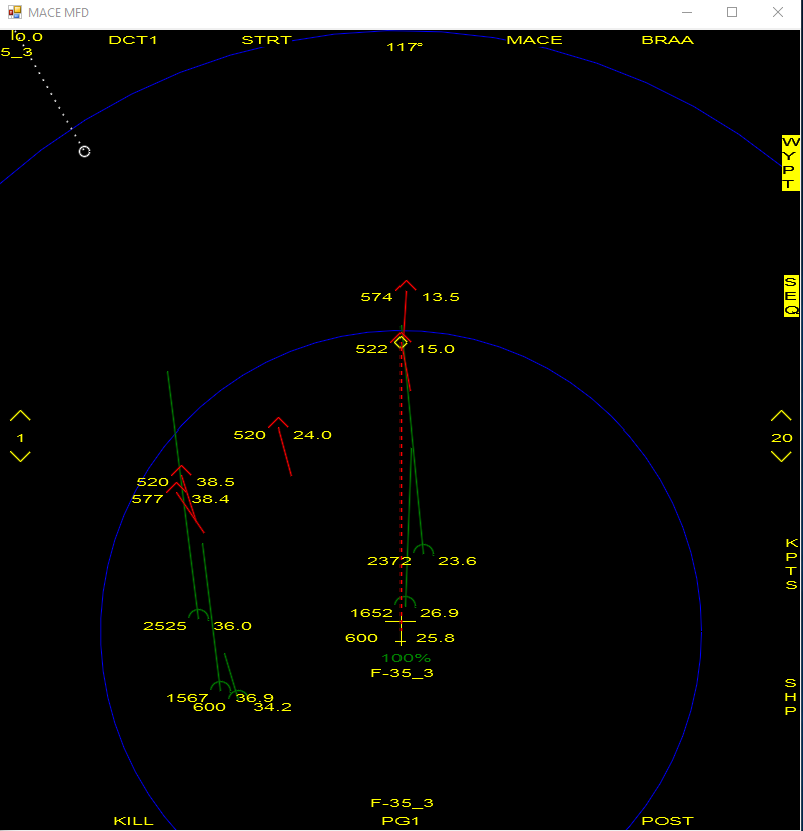Viewport: 803px width, 831px height.
Task: Select the friendly track symbol labeled 2372 23.6
Action: pos(423,550)
